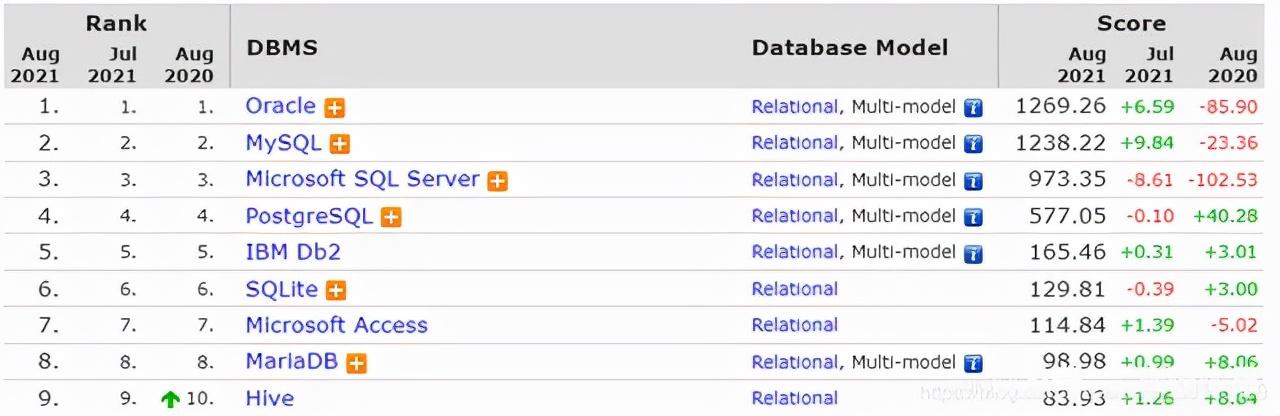Expand details via Microsoft SQL Server plus icon
Viewport: 1280px width, 416px height.
coord(497,181)
